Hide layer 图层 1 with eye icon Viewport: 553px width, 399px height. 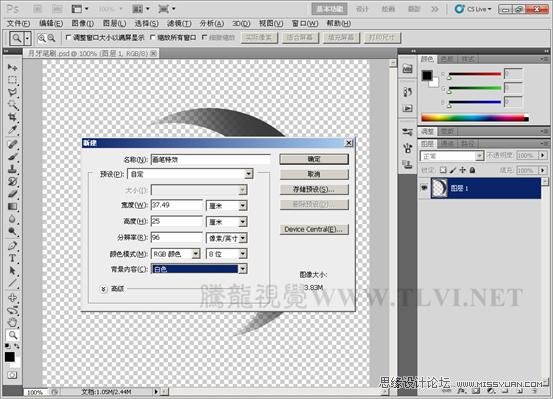424,188
